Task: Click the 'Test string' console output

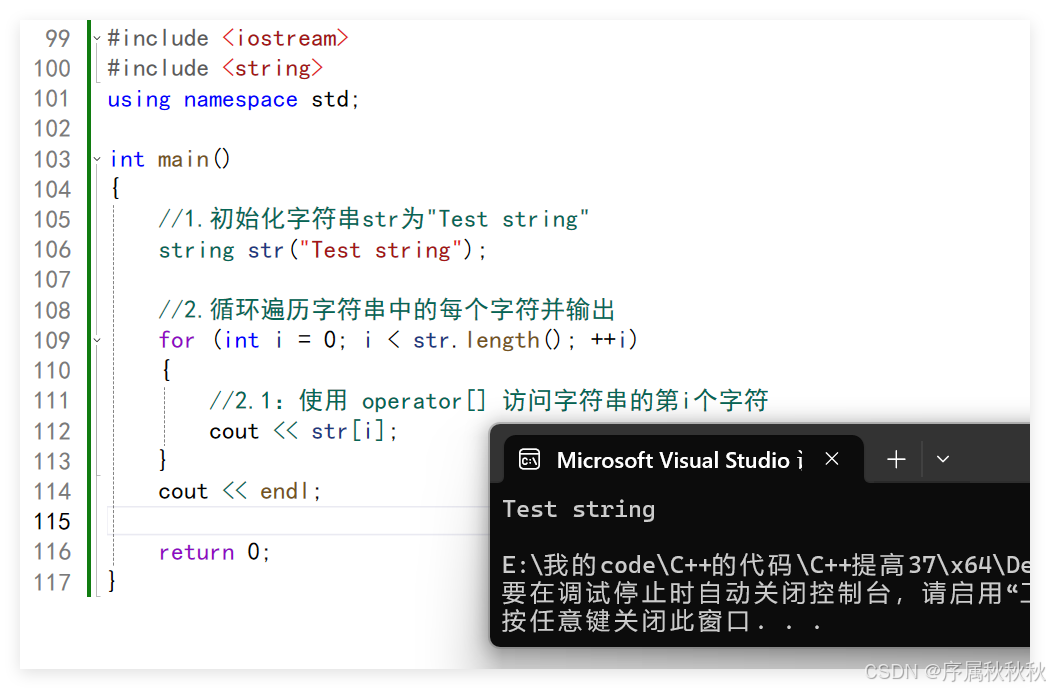Action: [x=579, y=510]
